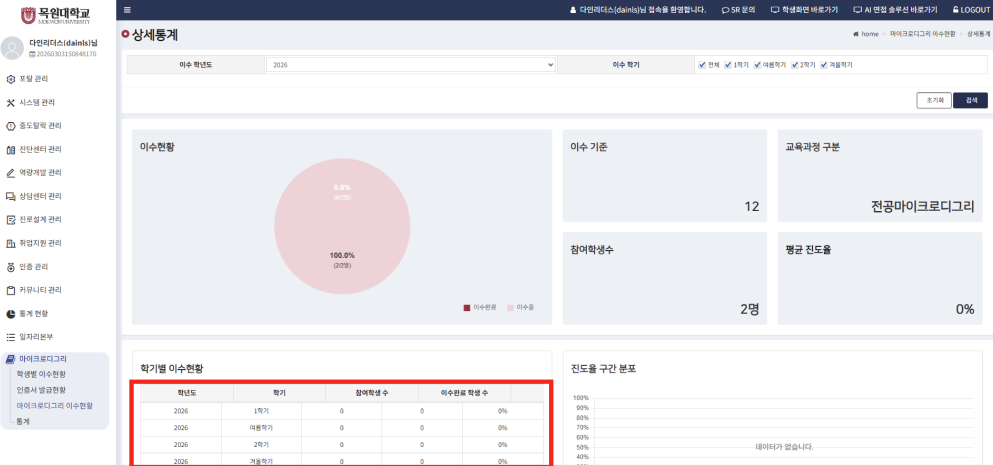Collapse the 마이크로디그리 sidebar menu
The height and width of the screenshot is (466, 993).
[x=42, y=358]
